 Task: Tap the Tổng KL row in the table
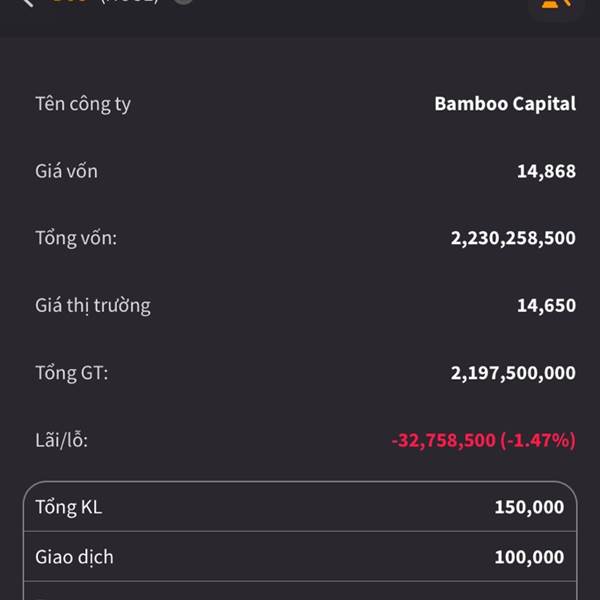(x=300, y=507)
